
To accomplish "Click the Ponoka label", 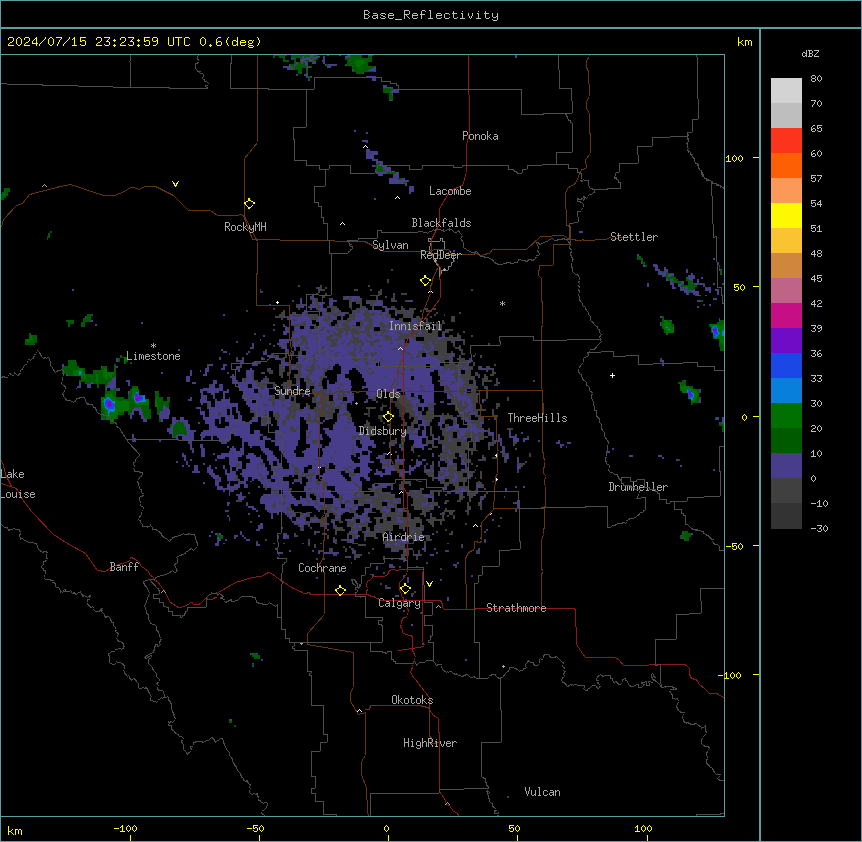I will (480, 136).
